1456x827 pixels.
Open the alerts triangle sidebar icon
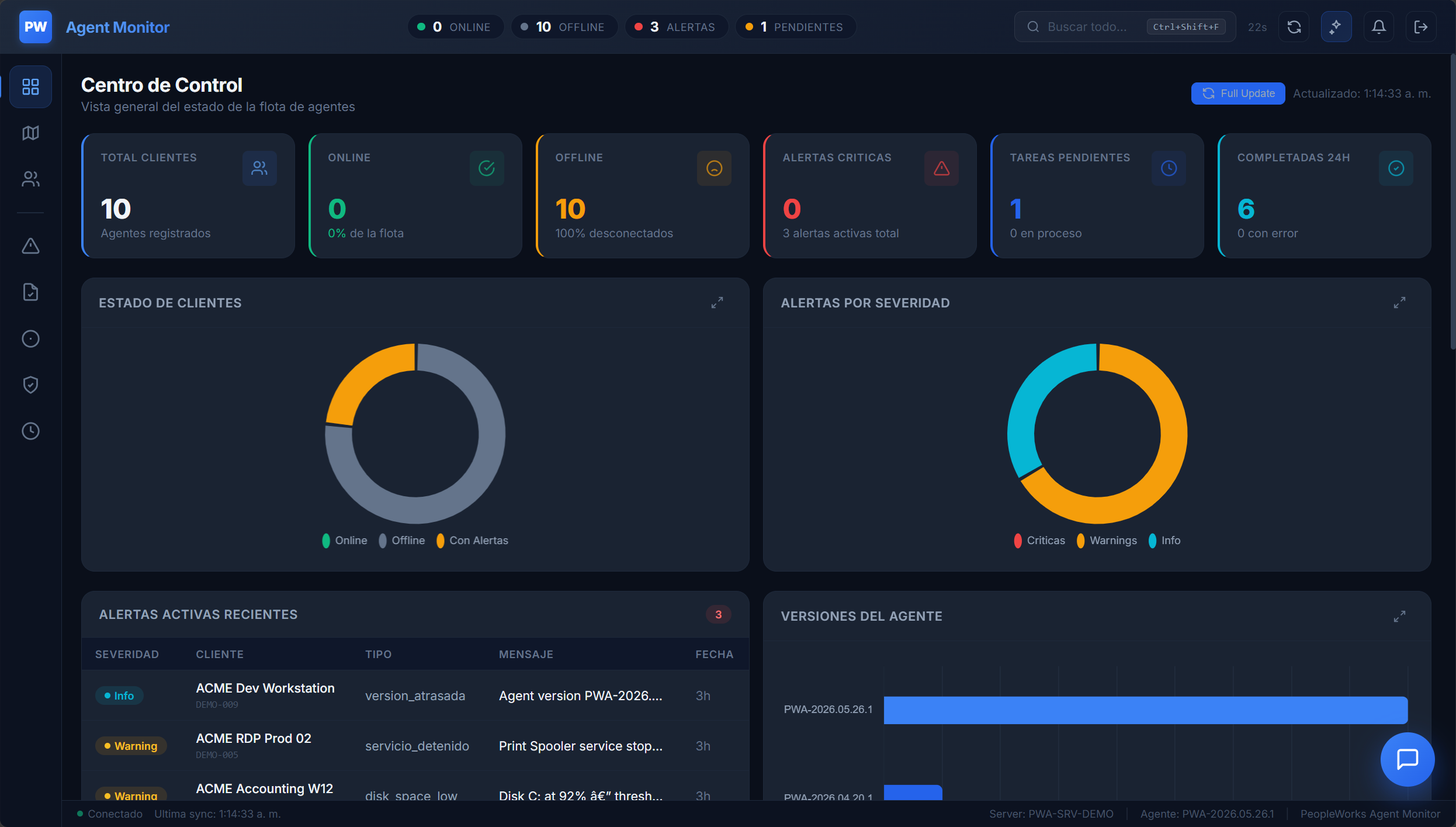coord(30,246)
